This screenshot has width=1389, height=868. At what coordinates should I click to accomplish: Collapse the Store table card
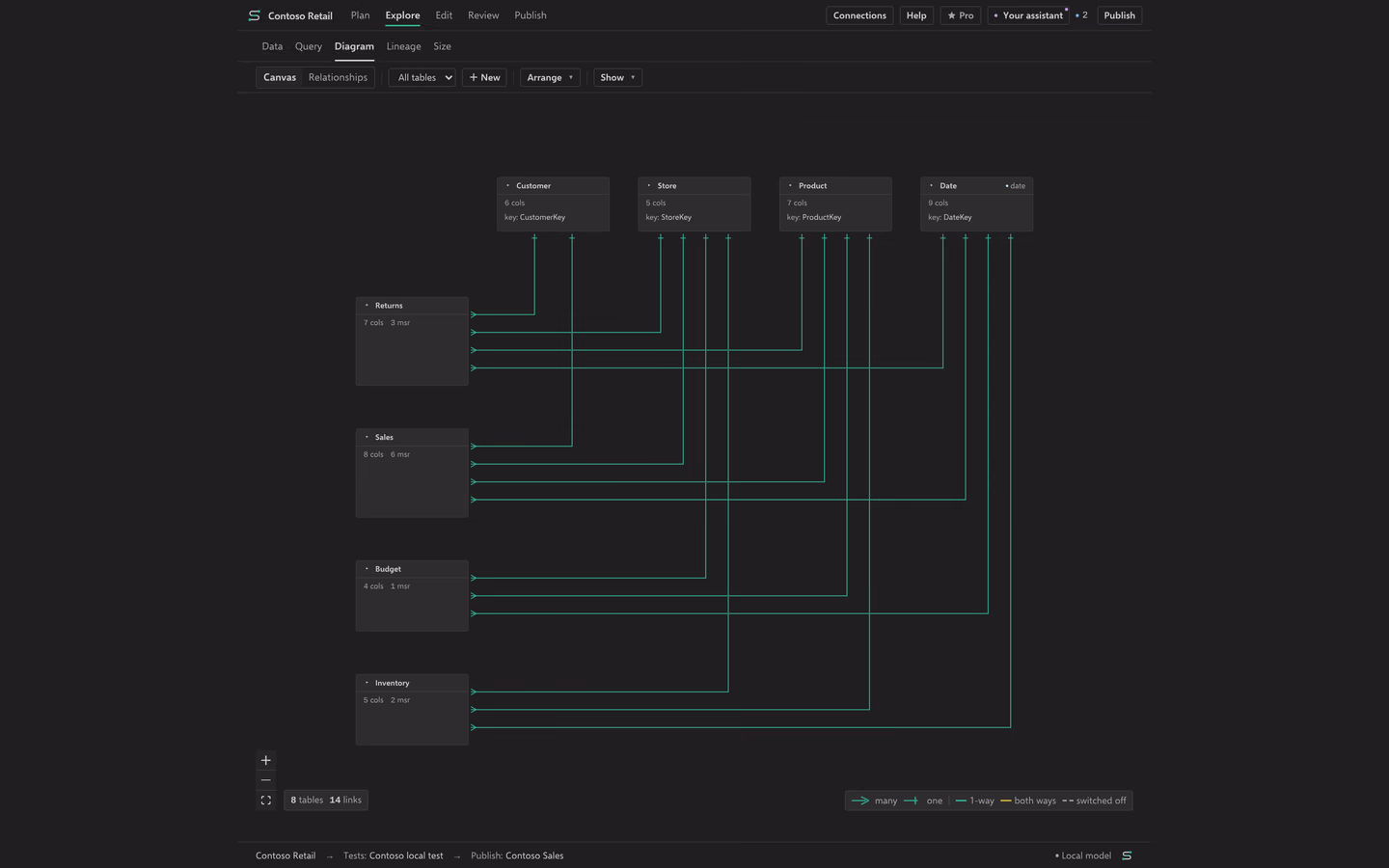649,185
